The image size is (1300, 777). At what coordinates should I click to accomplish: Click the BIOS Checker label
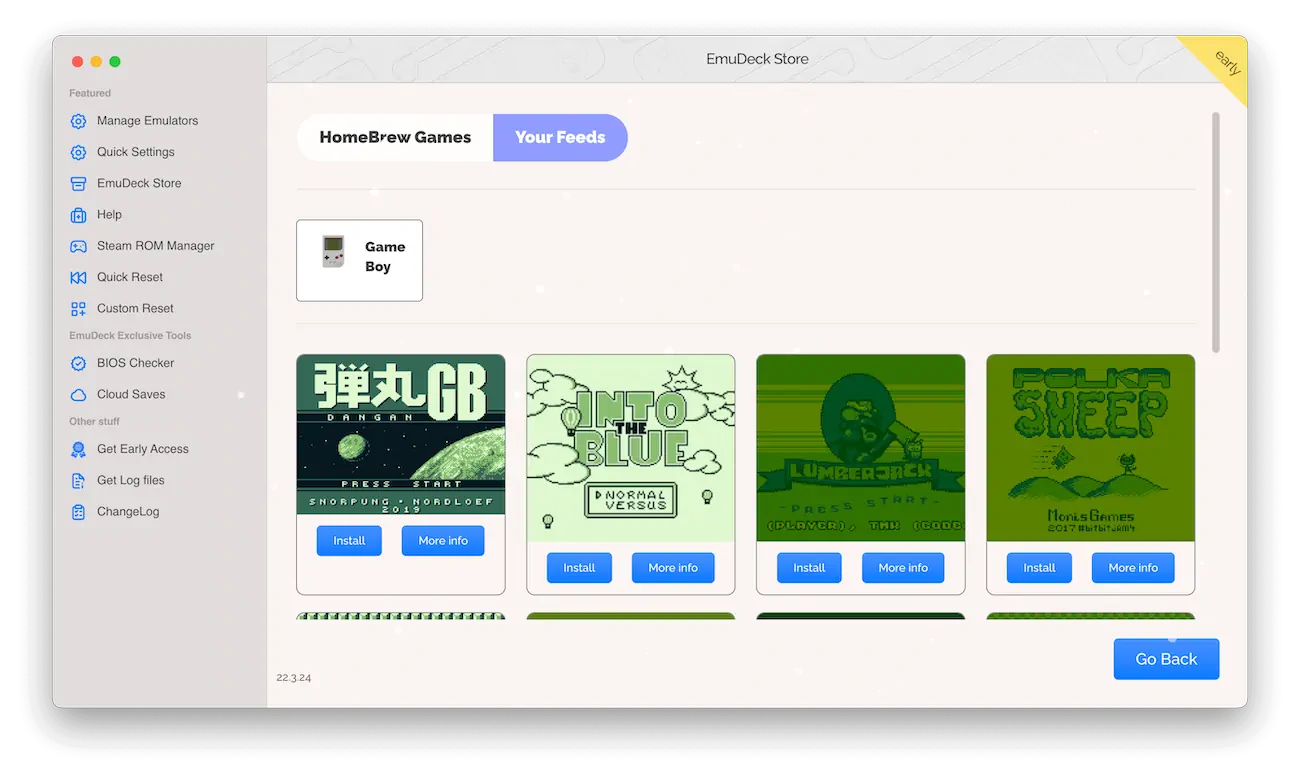[135, 363]
